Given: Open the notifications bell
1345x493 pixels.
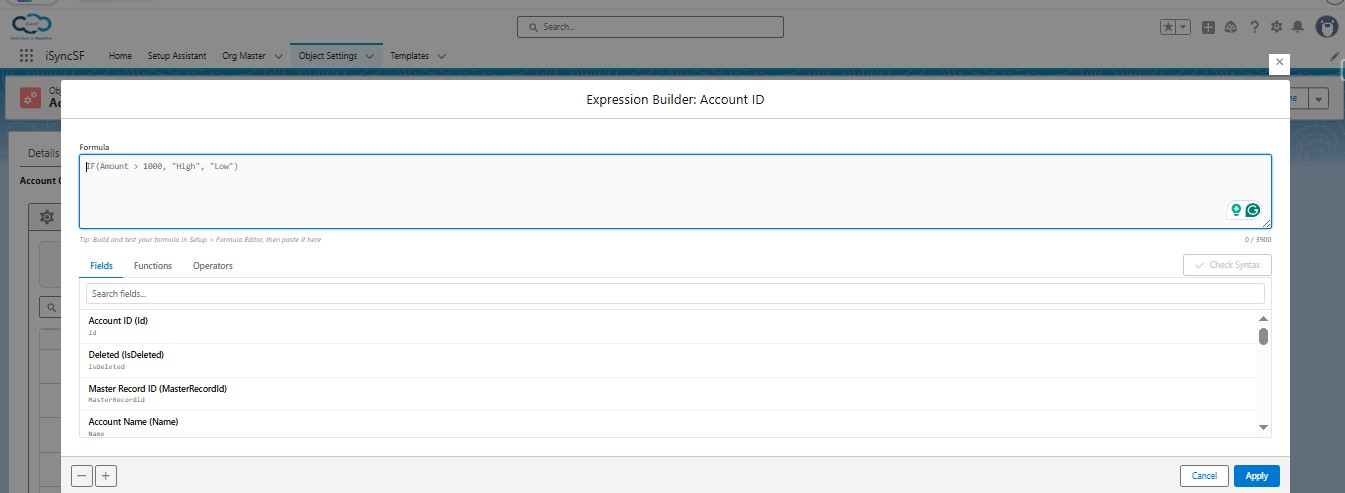Looking at the screenshot, I should 1298,27.
